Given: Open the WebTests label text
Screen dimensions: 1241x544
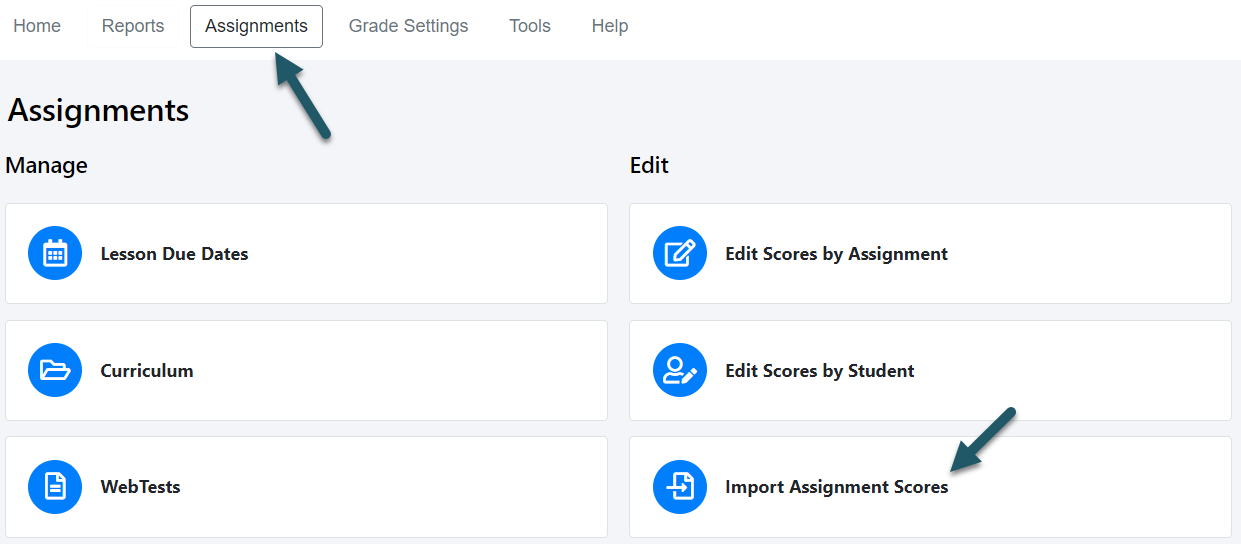Looking at the screenshot, I should tap(140, 487).
